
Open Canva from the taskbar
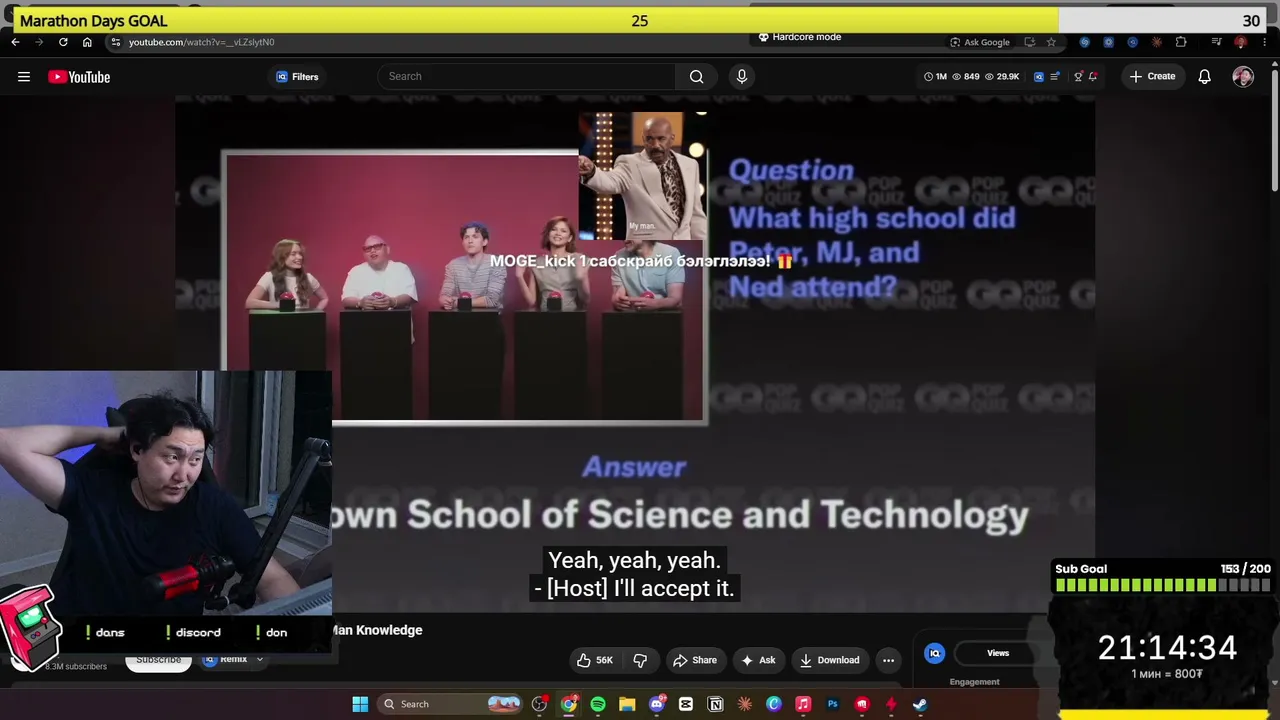(x=774, y=704)
